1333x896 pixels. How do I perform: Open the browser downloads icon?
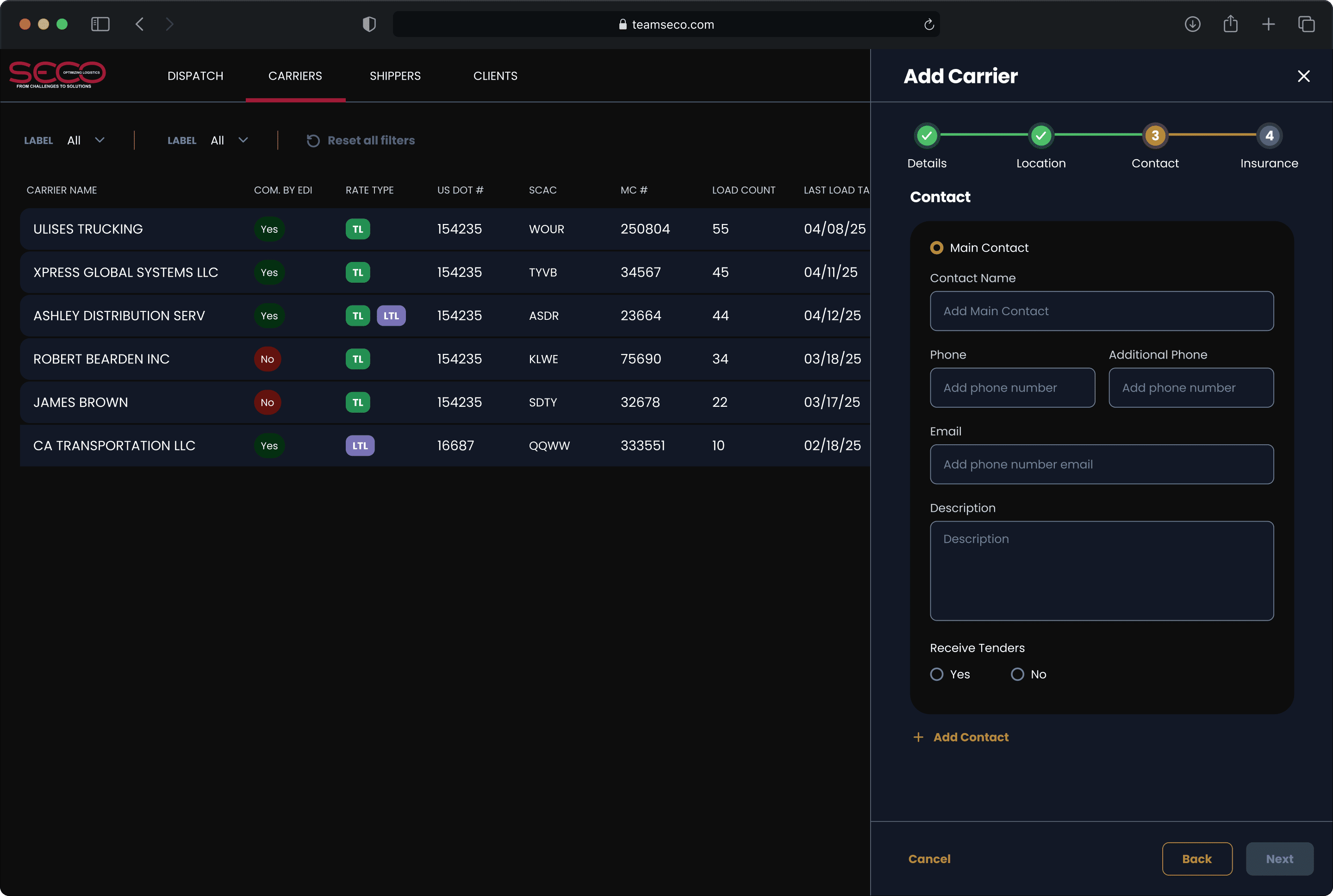click(1192, 24)
